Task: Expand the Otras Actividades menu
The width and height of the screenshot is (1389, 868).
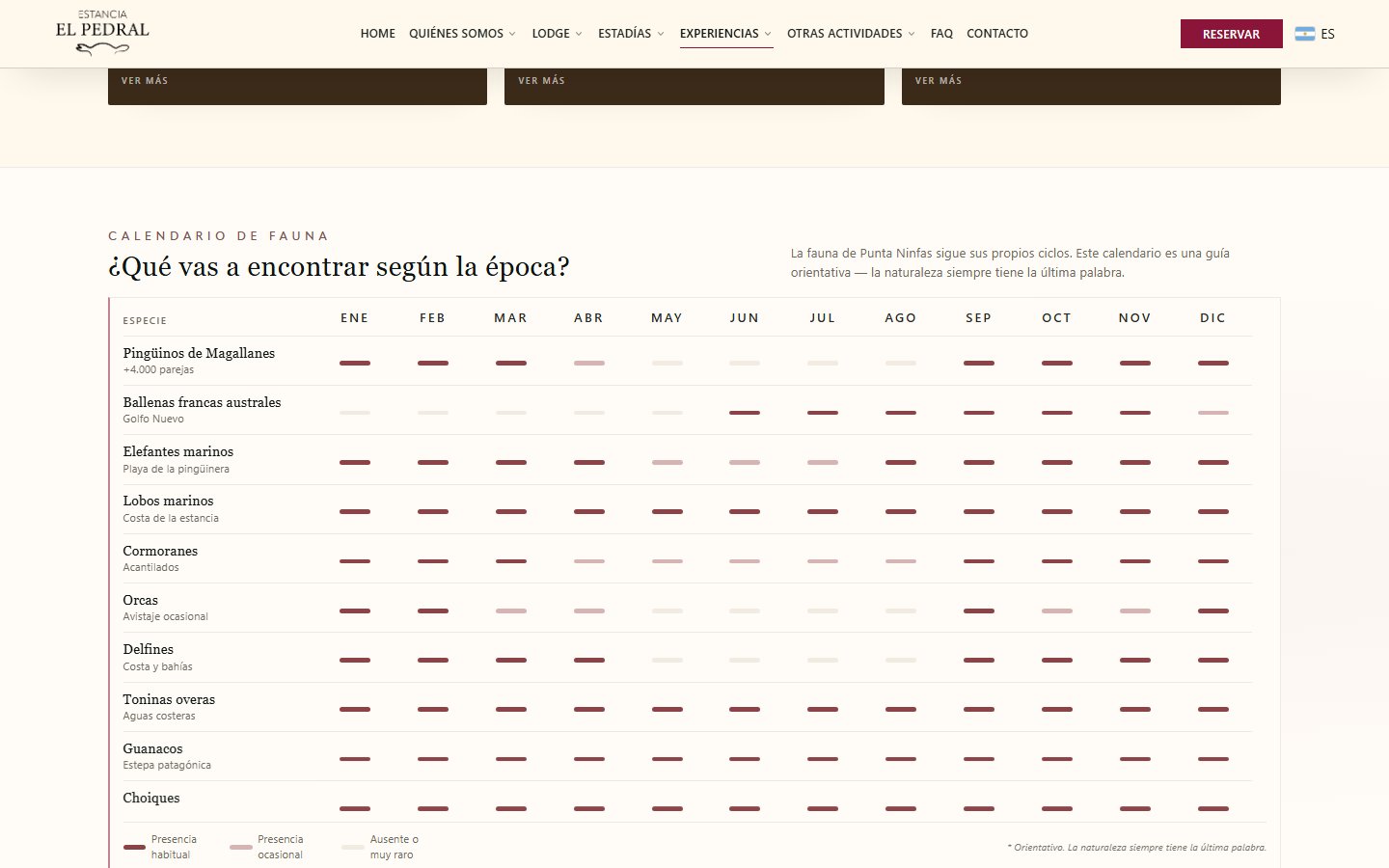Action: 851,34
